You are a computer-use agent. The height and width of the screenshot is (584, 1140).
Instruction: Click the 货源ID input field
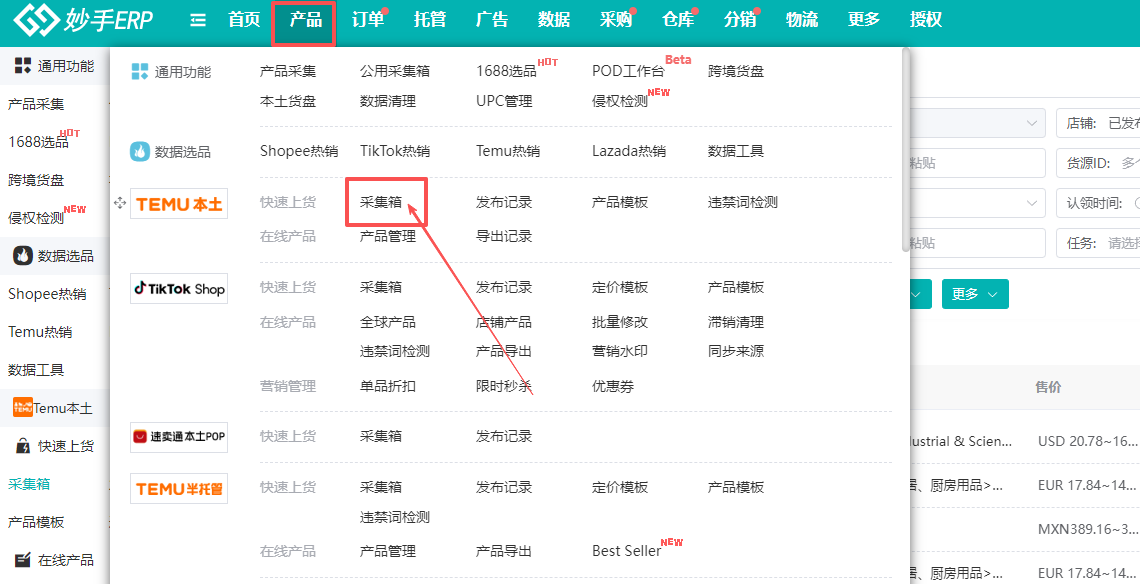[x=1098, y=163]
